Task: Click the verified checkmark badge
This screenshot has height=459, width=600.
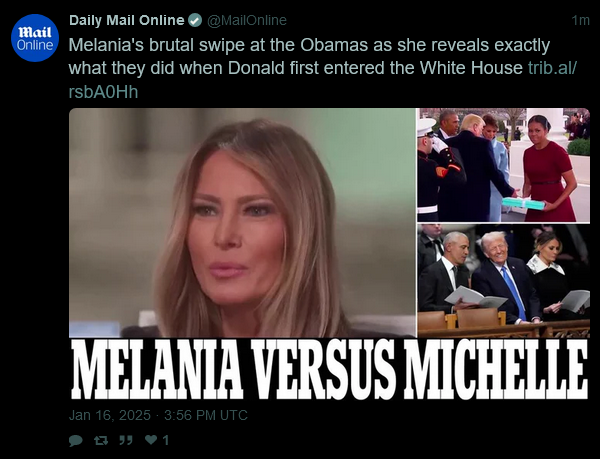Action: [x=195, y=20]
